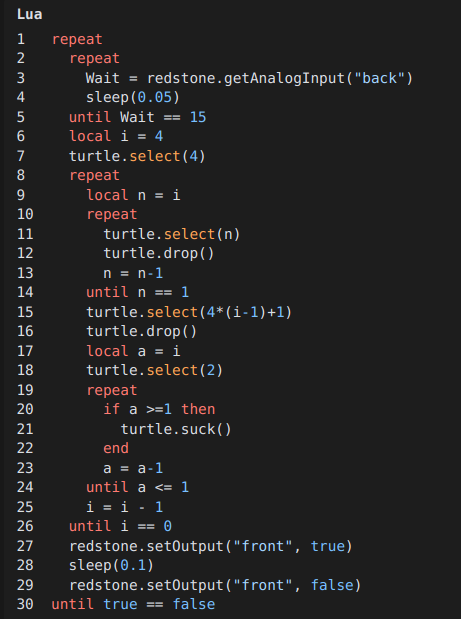This screenshot has width=461, height=619.
Task: Click the expression 4*(i-1)+1
Action: [245, 313]
